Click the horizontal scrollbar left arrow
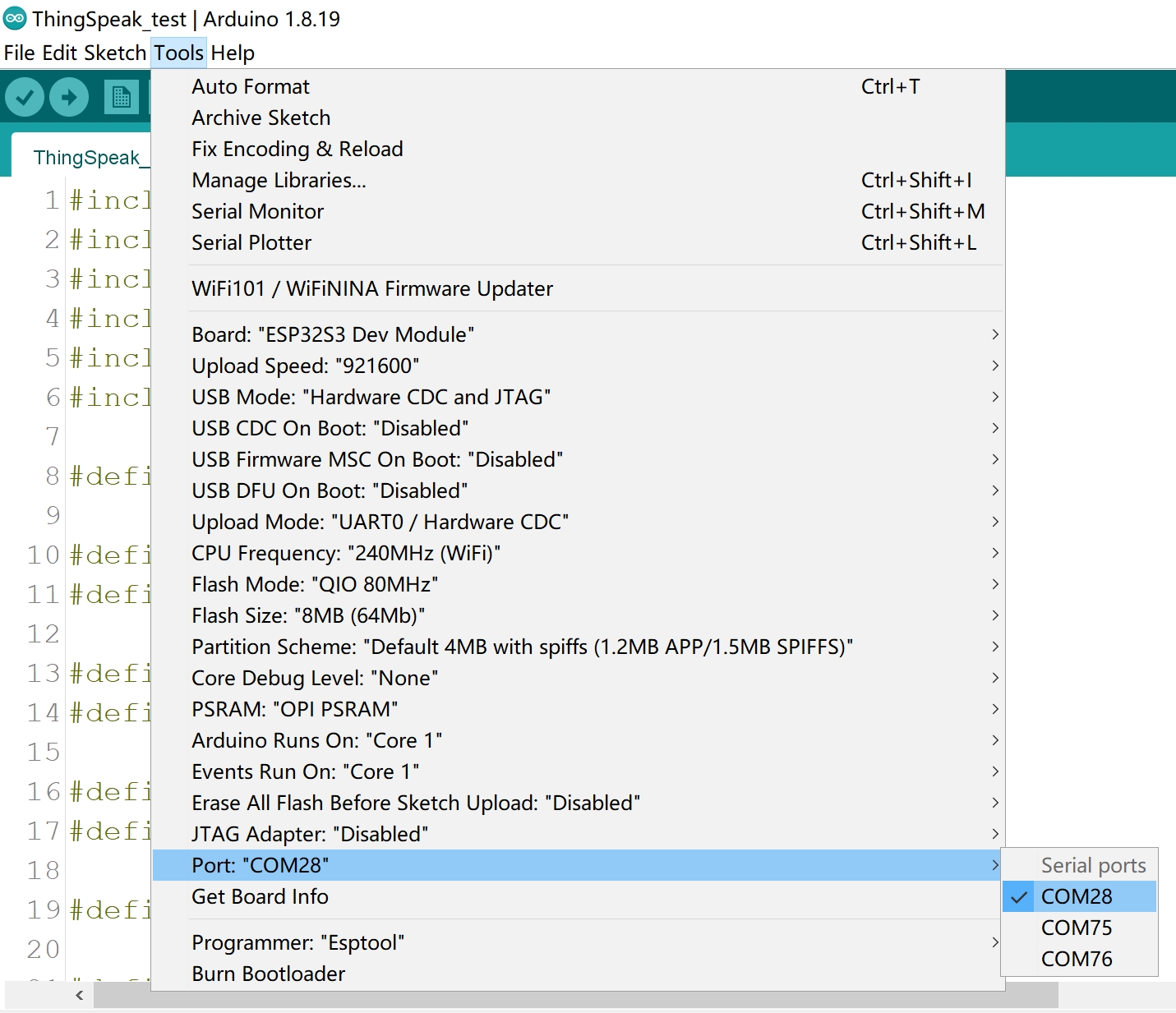The width and height of the screenshot is (1176, 1013). (80, 995)
